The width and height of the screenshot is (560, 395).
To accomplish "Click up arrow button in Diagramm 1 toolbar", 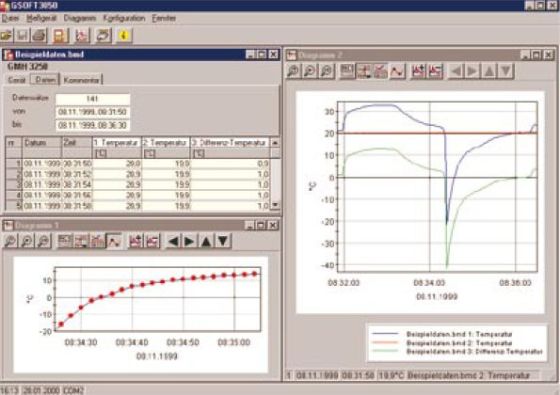I will tap(206, 241).
